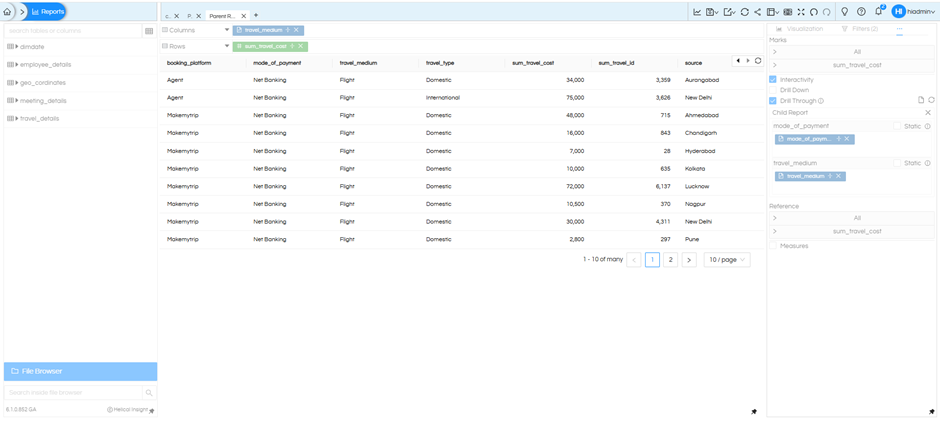Toggle fullscreen with the expand icon

pyautogui.click(x=801, y=12)
